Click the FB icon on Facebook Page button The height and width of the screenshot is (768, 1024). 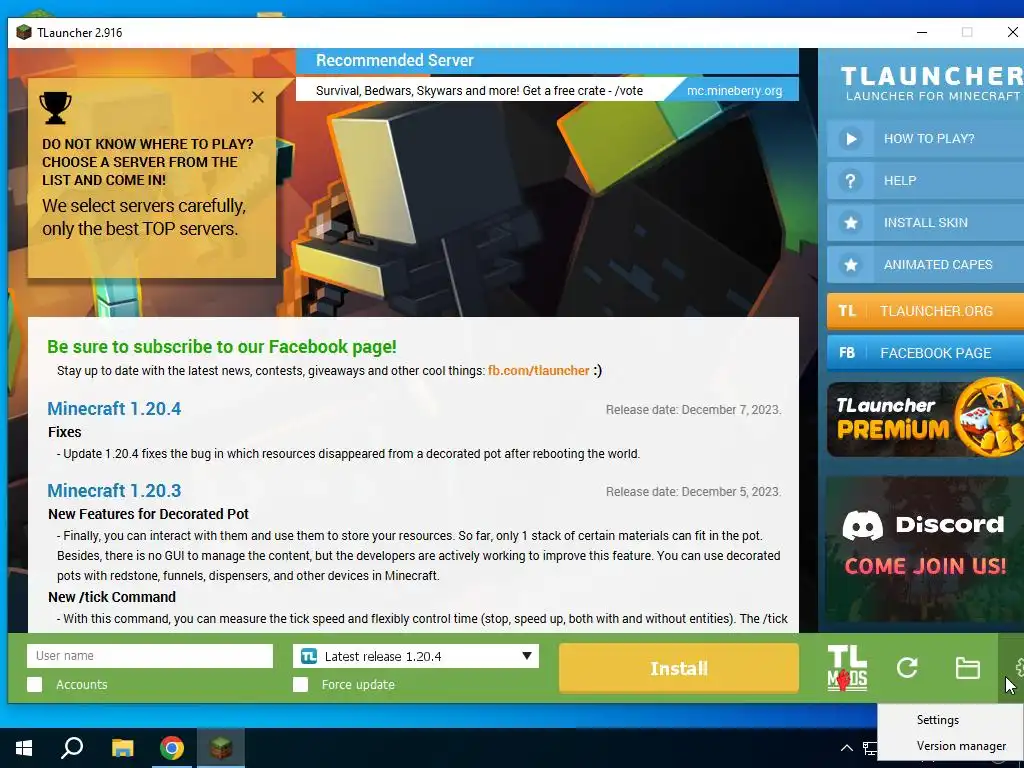[x=847, y=353]
